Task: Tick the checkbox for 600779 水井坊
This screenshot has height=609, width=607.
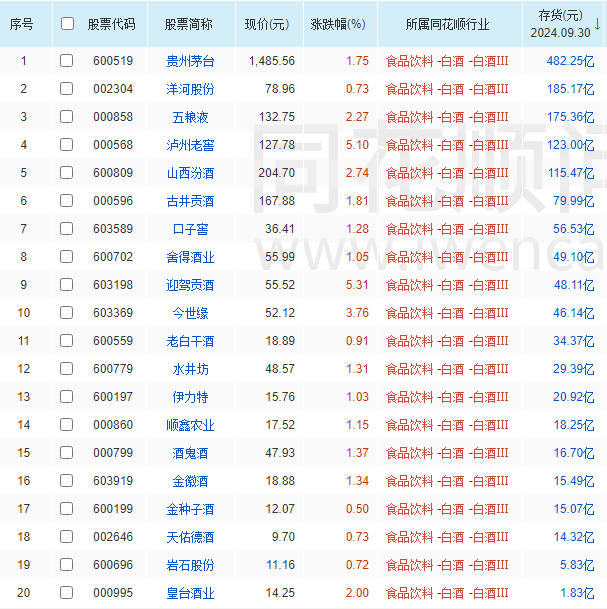Action: (x=66, y=368)
